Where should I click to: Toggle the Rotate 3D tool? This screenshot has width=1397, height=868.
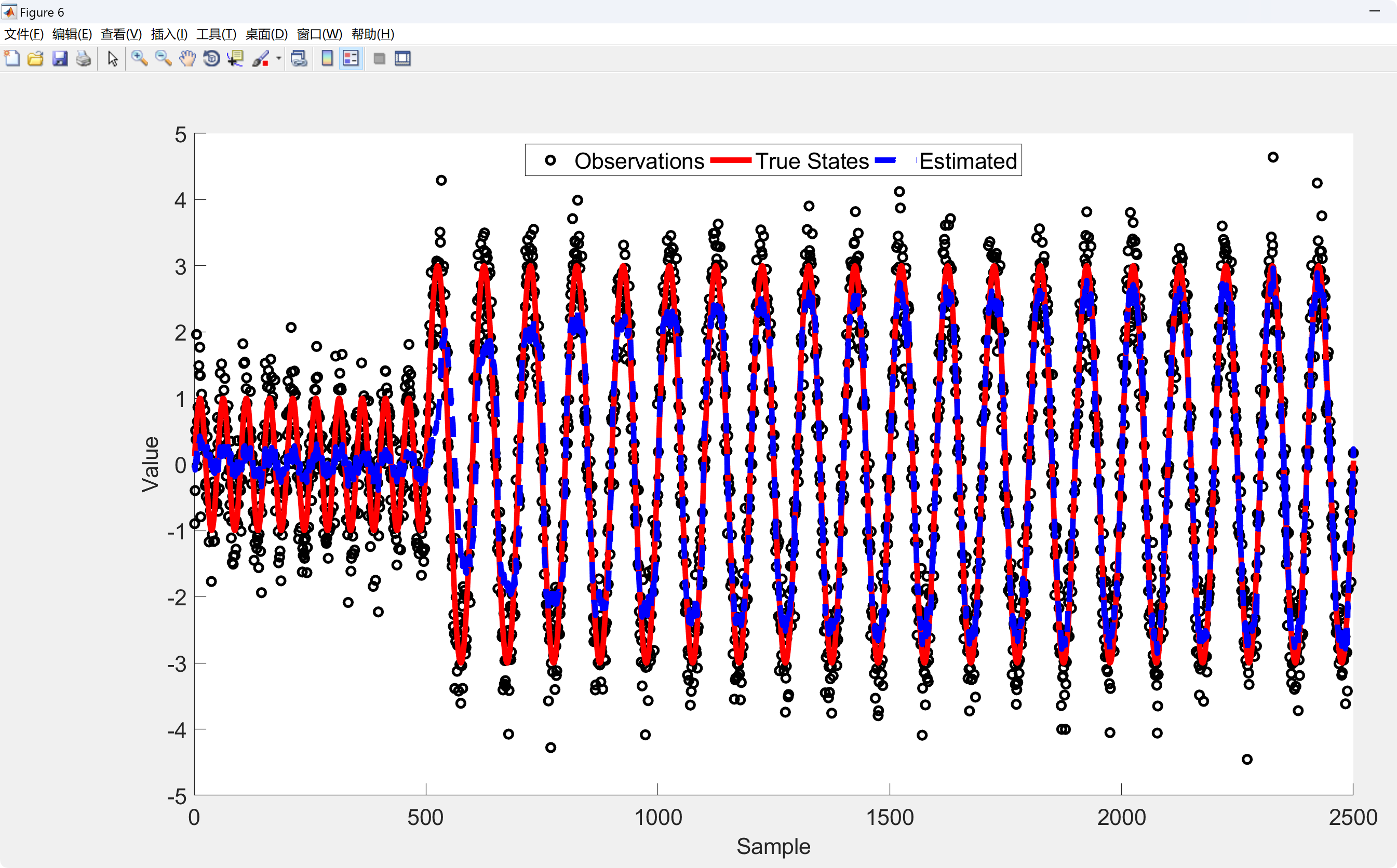211,59
